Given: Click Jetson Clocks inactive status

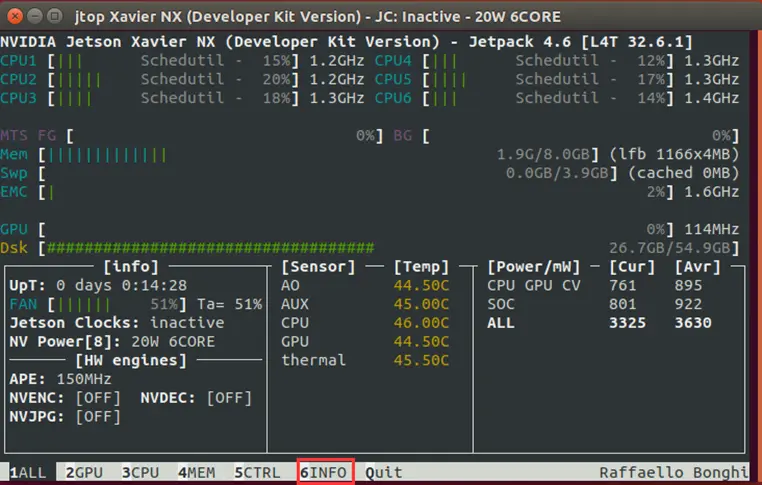Looking at the screenshot, I should point(187,323).
